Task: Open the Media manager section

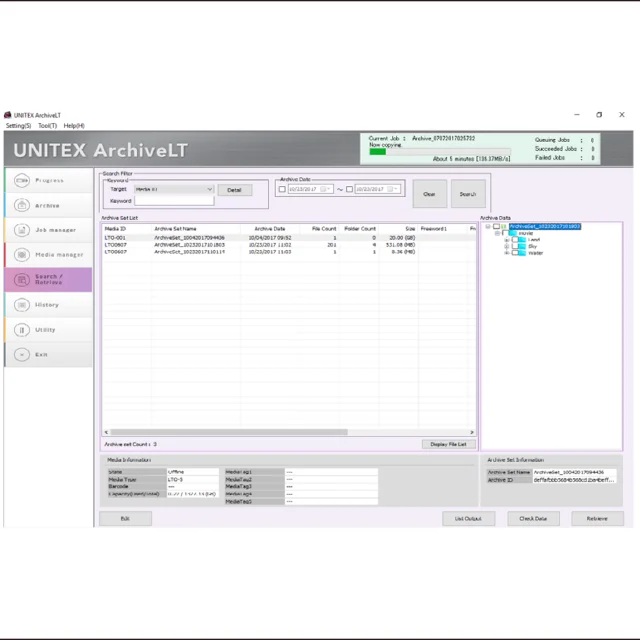Action: [x=48, y=255]
